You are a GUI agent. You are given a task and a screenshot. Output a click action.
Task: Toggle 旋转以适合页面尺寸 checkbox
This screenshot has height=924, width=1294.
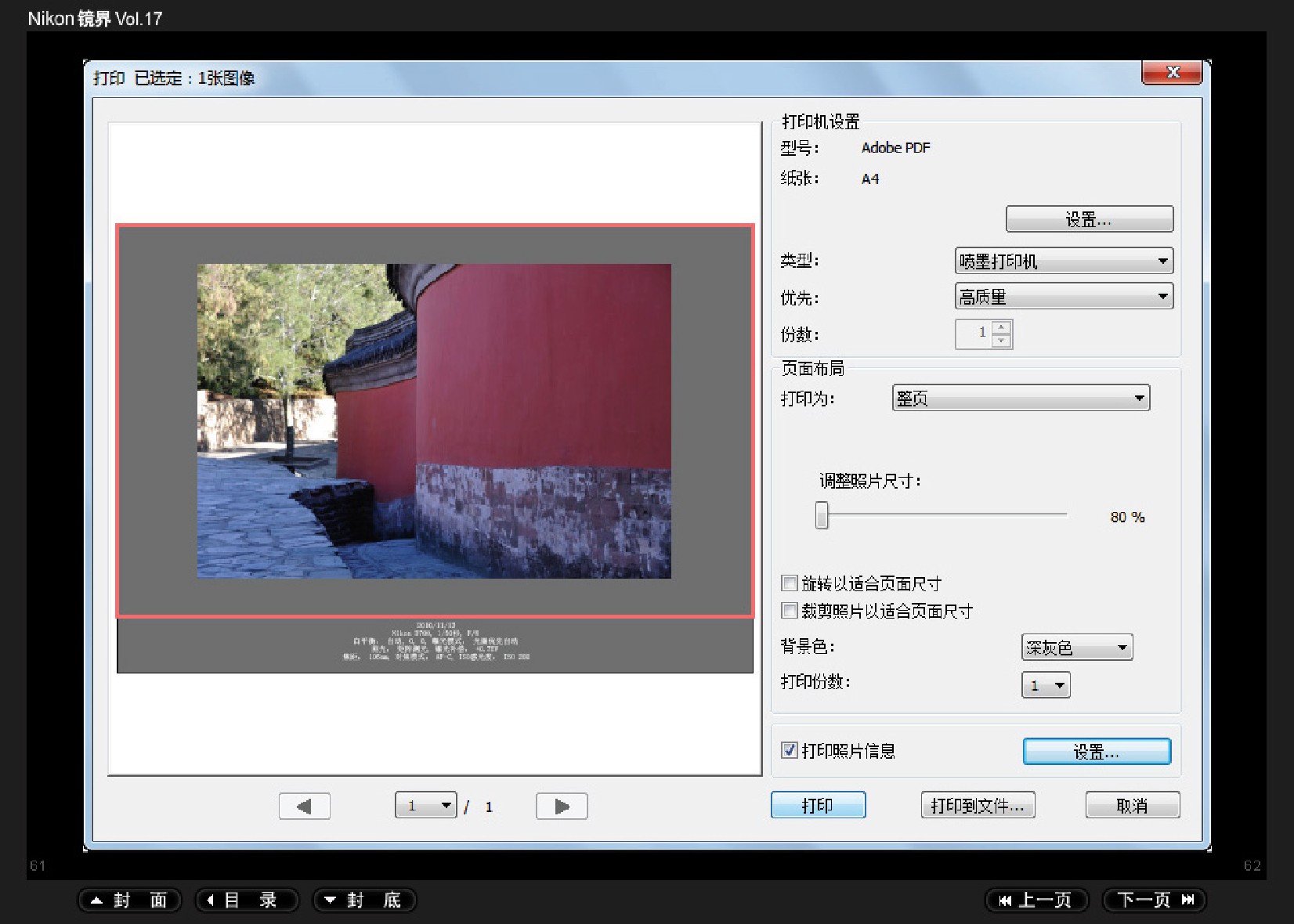[790, 583]
